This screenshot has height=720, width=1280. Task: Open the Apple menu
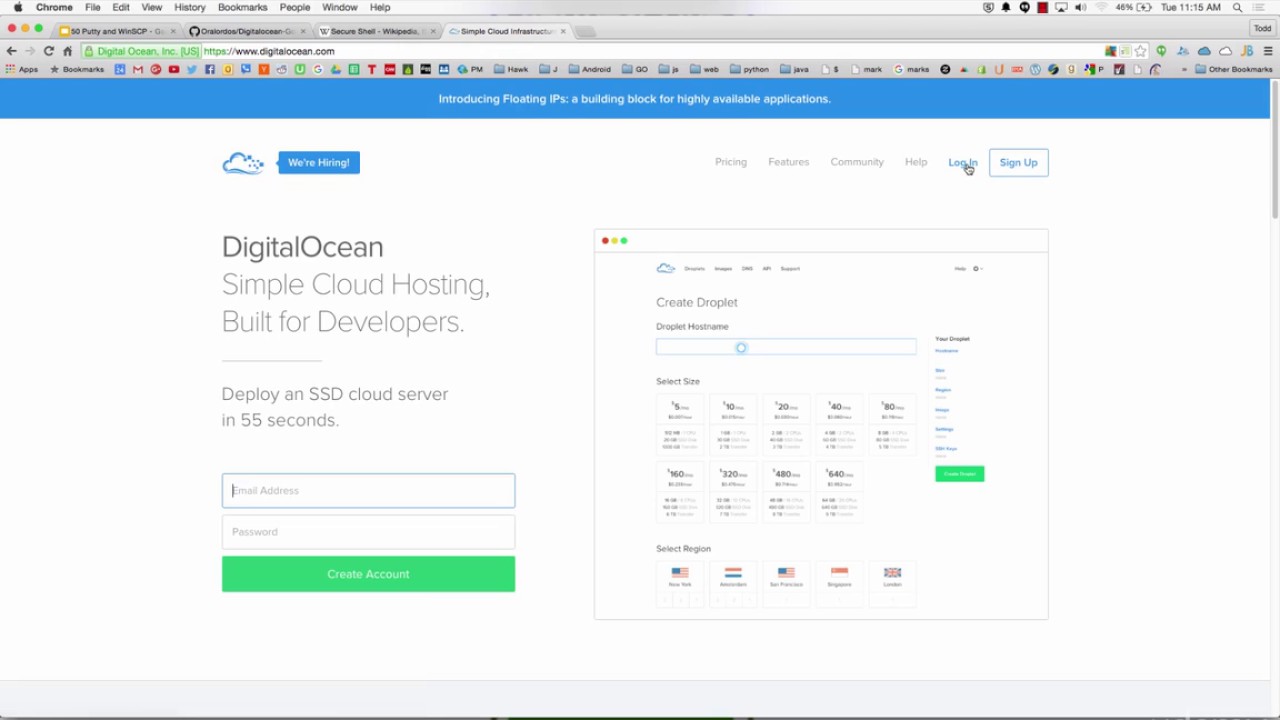(x=18, y=7)
